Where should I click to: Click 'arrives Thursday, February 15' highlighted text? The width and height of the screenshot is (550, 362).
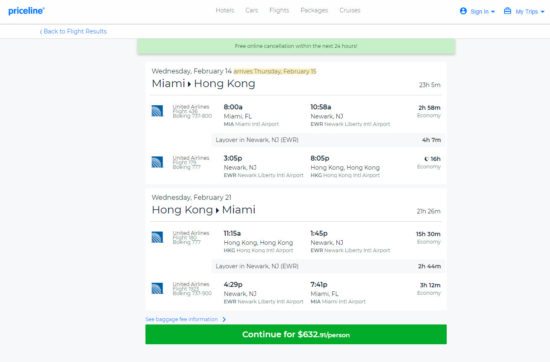point(275,71)
